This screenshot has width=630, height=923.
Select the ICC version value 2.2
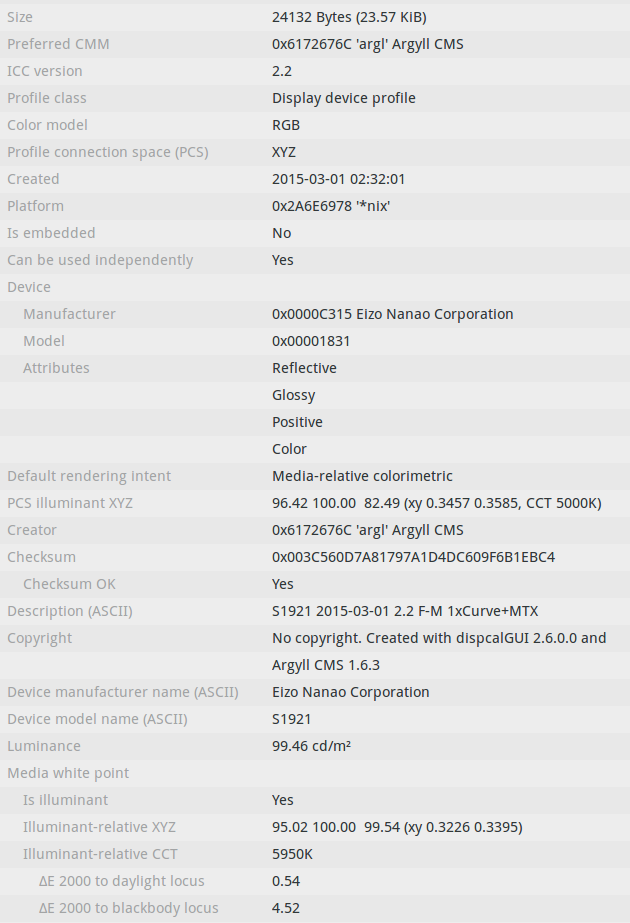(x=282, y=71)
